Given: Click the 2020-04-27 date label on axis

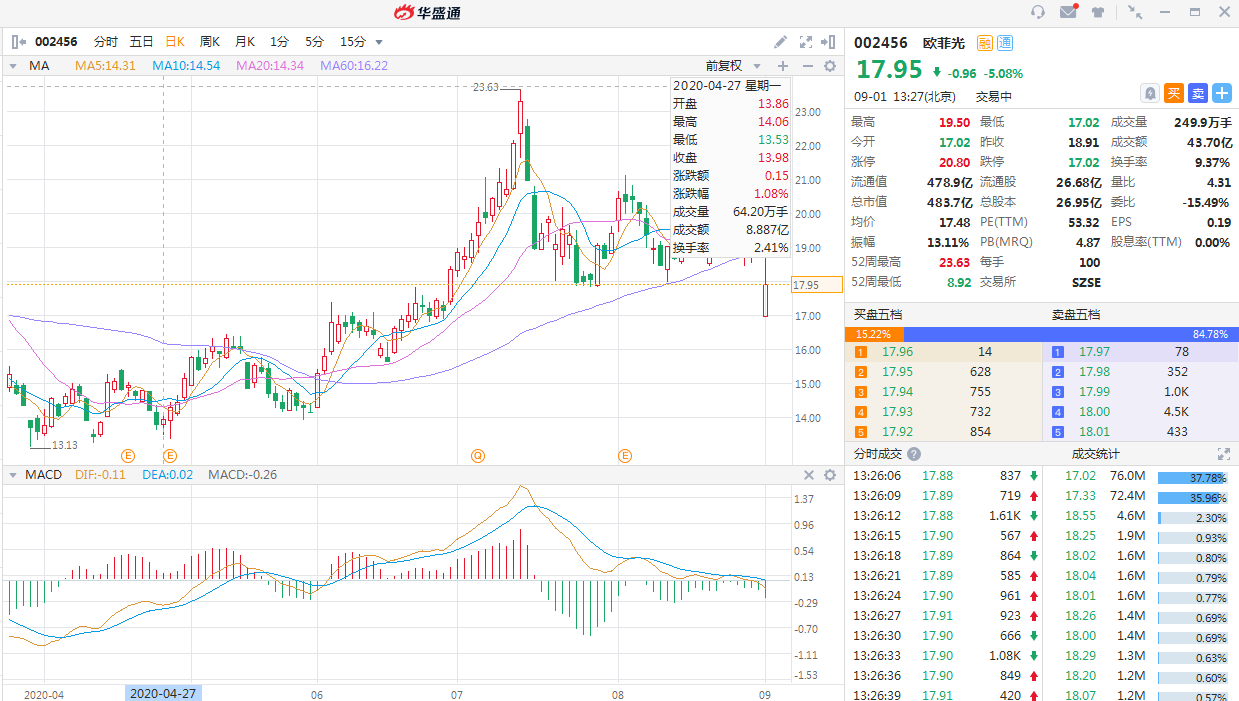Looking at the screenshot, I should (x=163, y=693).
